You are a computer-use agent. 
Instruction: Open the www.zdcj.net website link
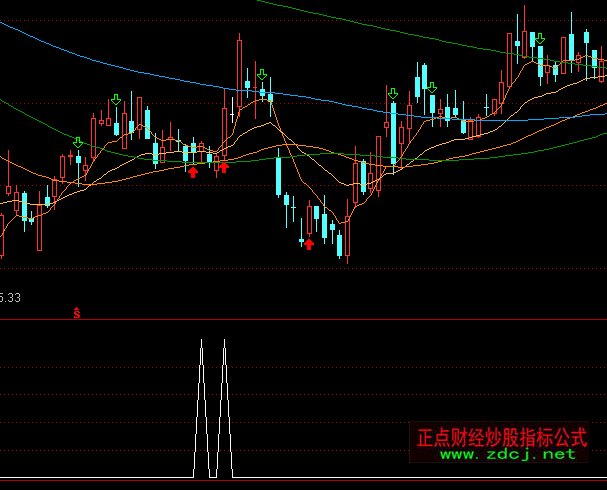click(x=508, y=455)
